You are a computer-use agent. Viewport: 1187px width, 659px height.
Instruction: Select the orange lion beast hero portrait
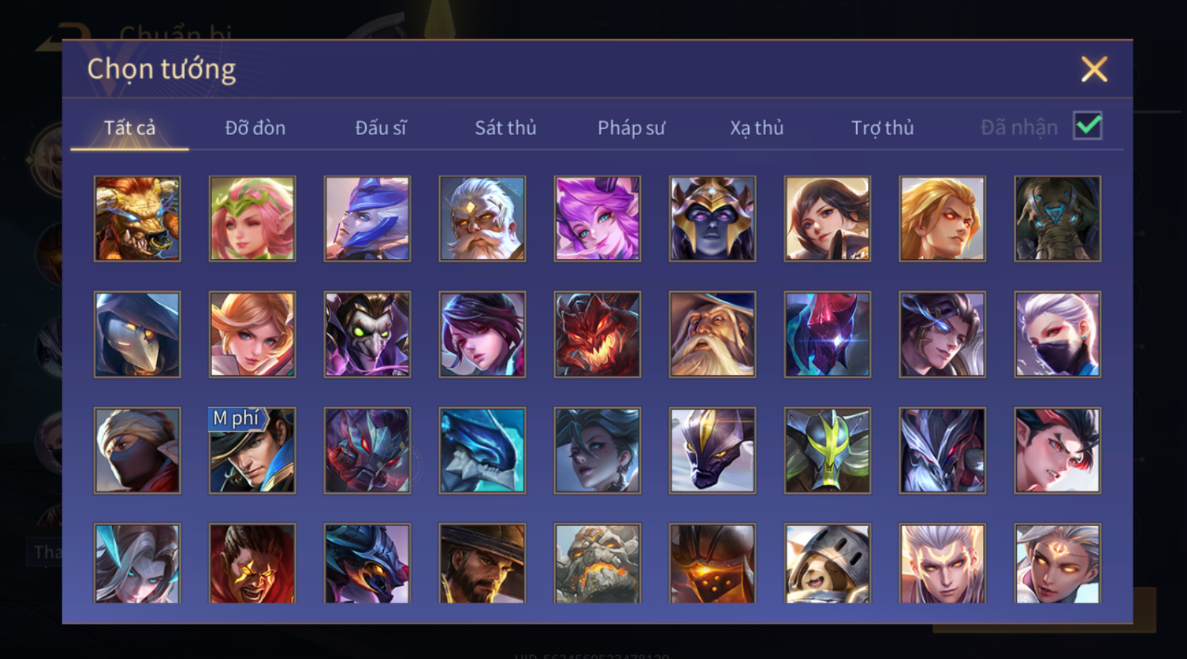[137, 219]
